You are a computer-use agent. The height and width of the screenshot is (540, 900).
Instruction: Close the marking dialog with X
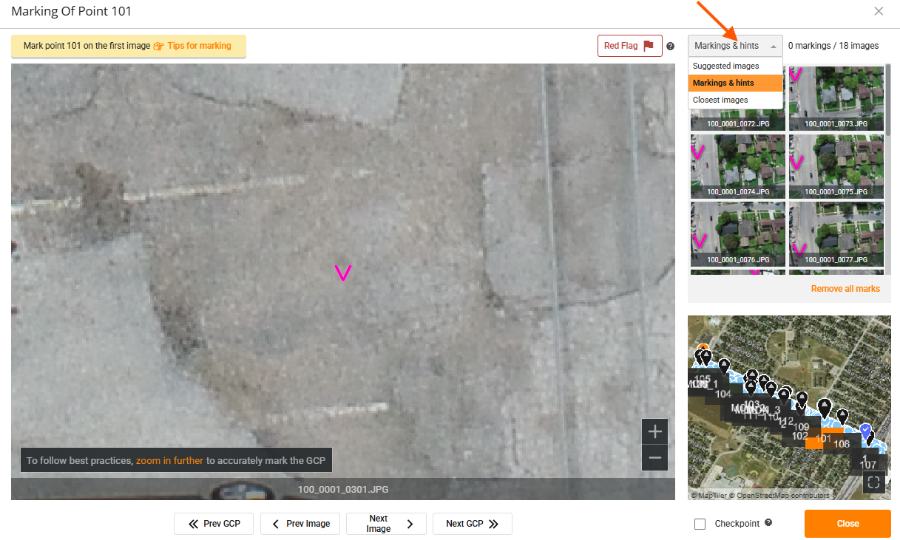click(x=878, y=12)
